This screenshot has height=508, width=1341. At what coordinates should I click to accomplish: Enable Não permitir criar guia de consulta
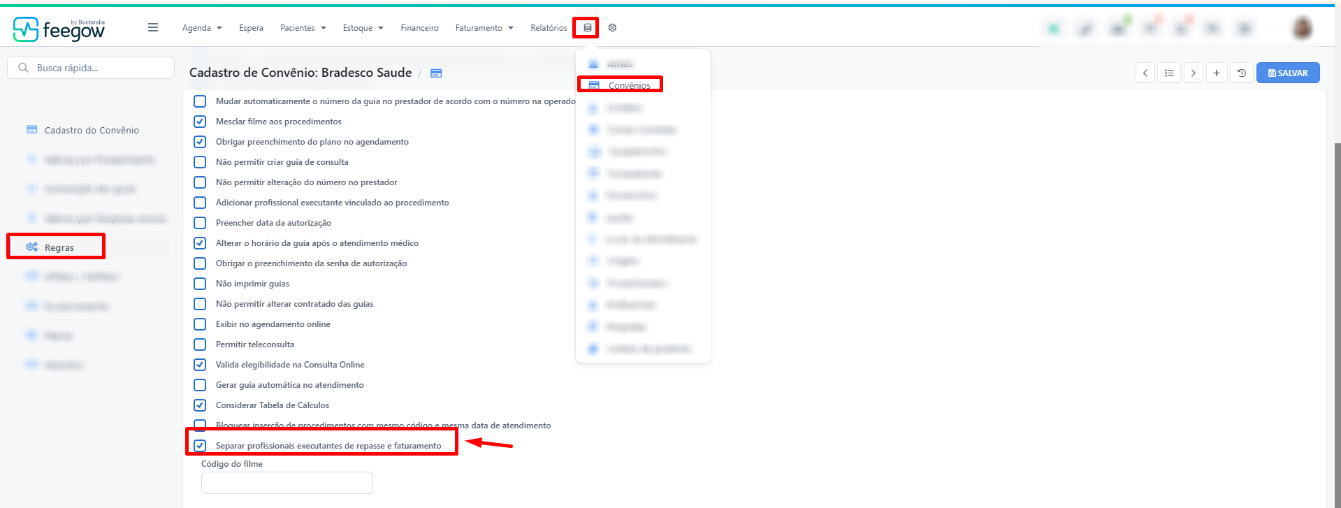[200, 162]
